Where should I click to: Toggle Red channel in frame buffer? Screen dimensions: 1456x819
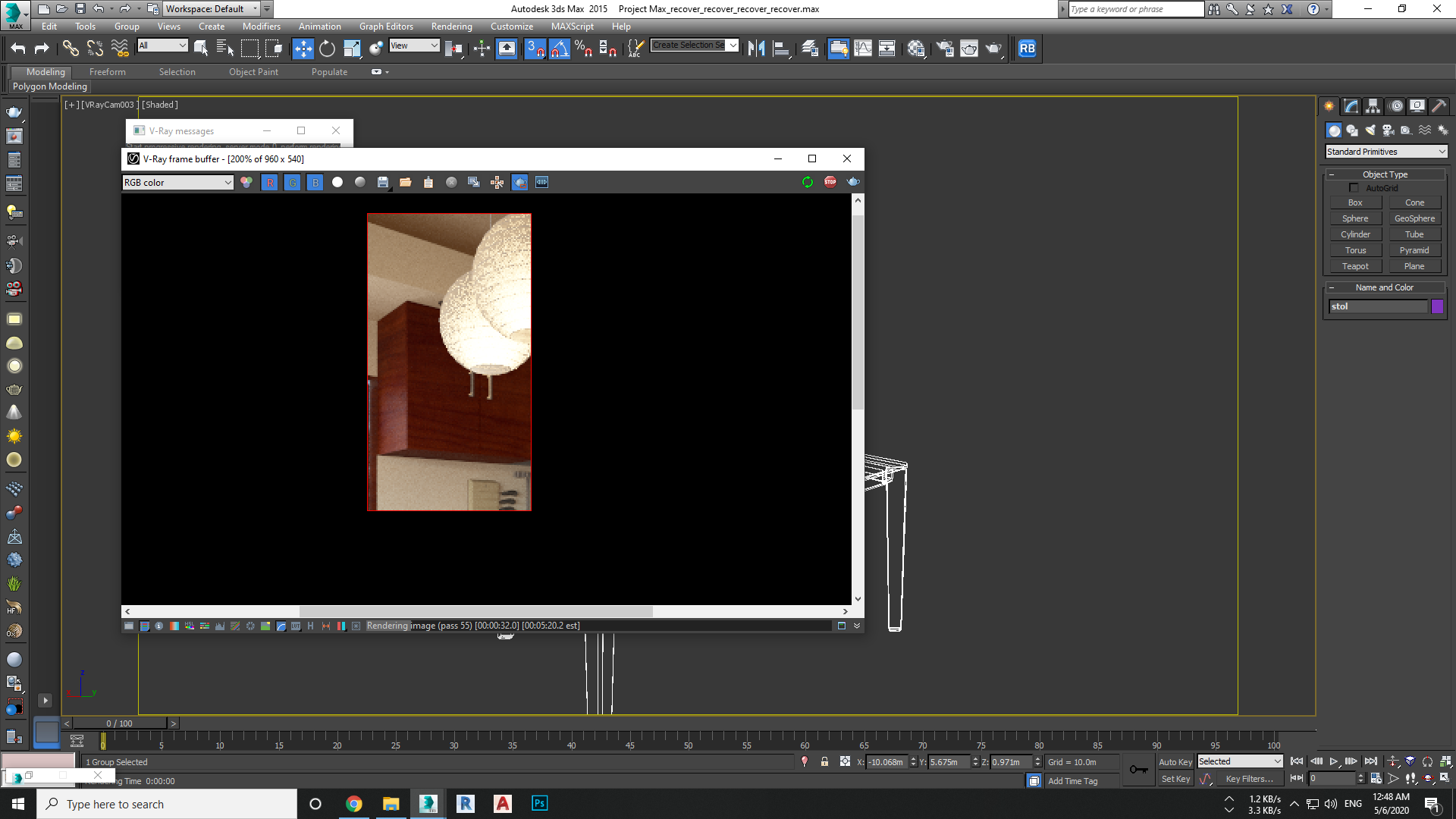click(269, 182)
